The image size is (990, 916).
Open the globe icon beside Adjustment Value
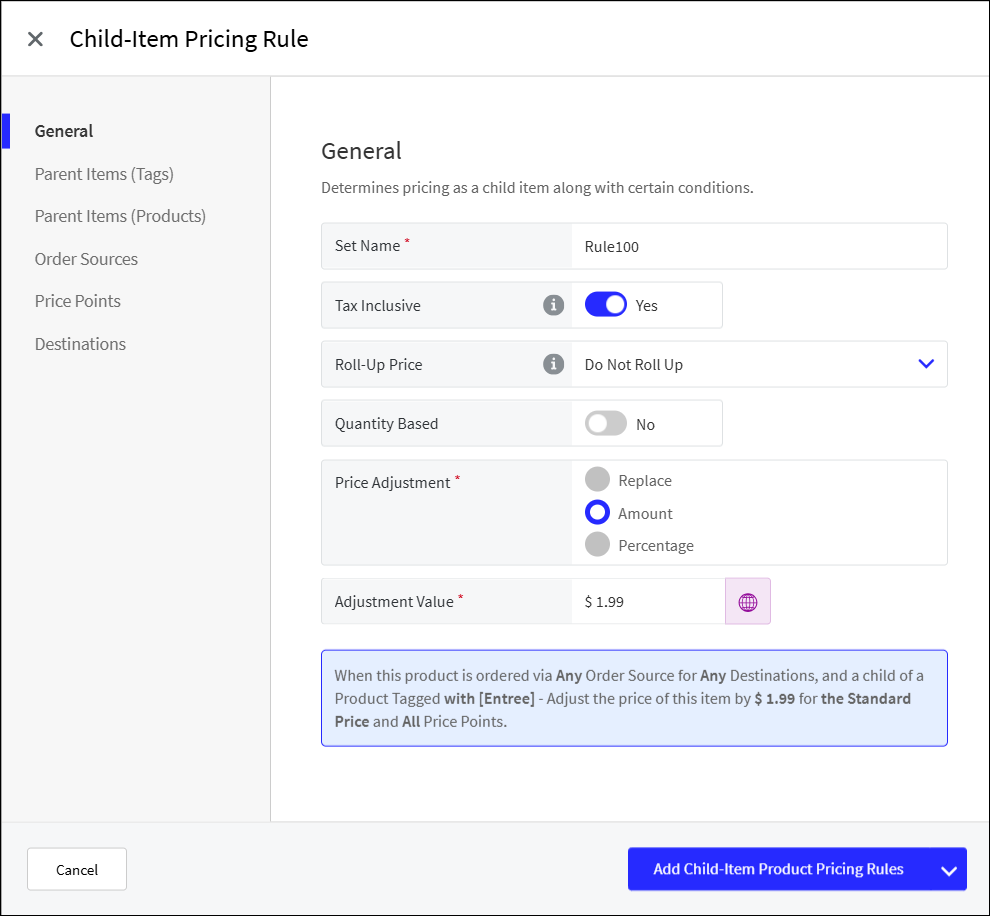coord(747,601)
